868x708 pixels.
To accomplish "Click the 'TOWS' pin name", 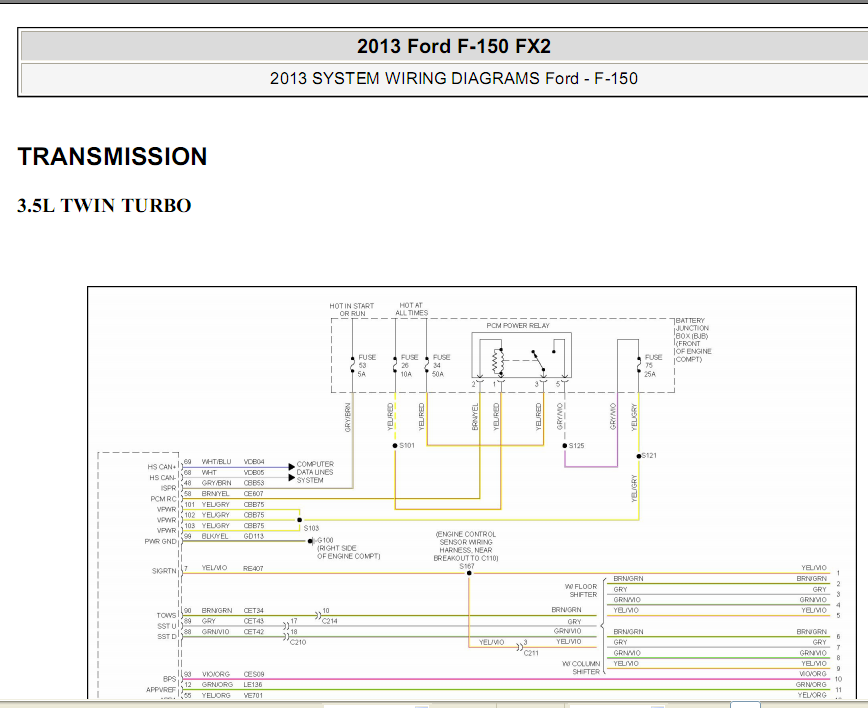I will click(x=166, y=616).
